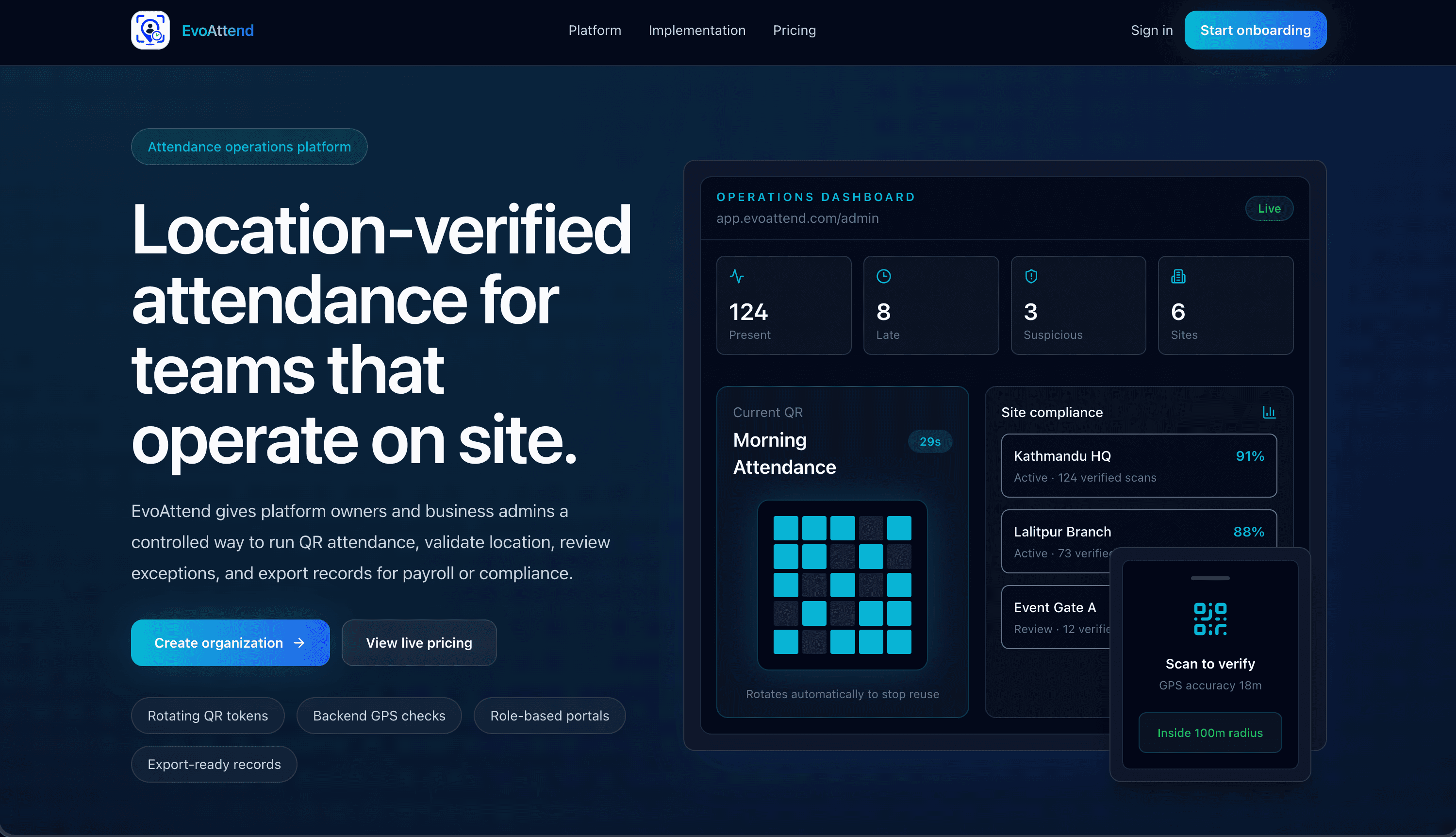
Task: Click the activity pulse icon on Present card
Action: coord(737,277)
